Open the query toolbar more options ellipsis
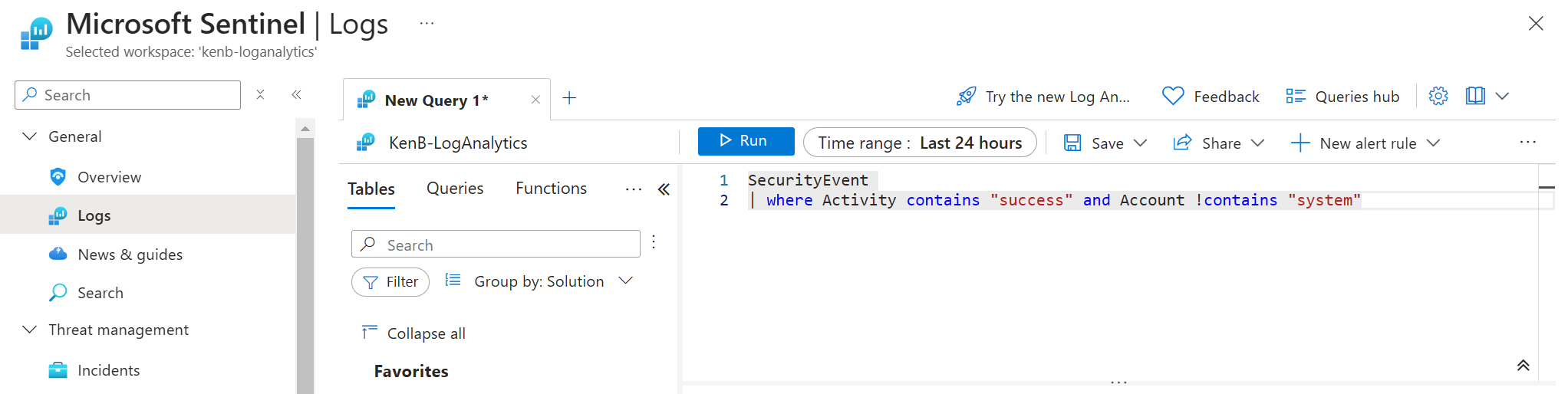This screenshot has width=1568, height=394. click(1527, 143)
